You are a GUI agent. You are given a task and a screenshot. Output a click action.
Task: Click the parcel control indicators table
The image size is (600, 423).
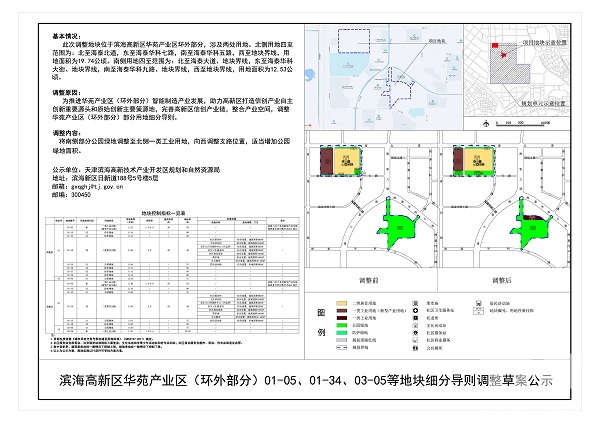pyautogui.click(x=172, y=275)
